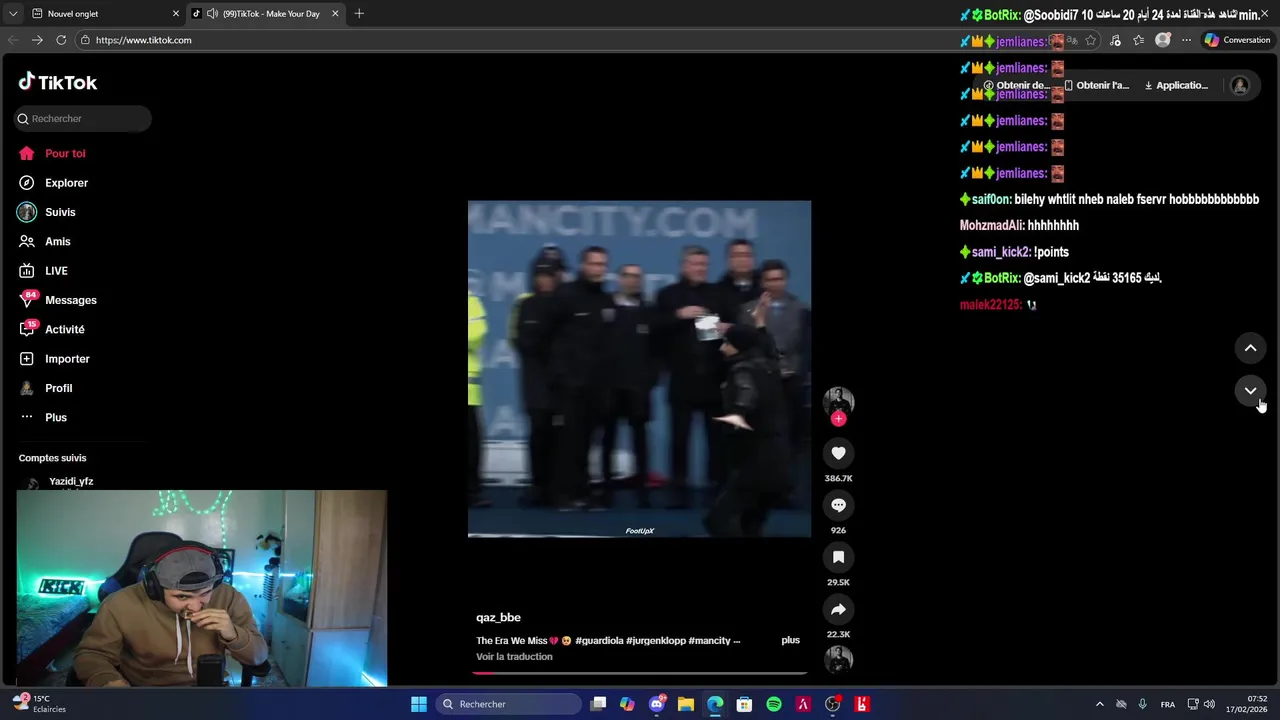Expand caption with the plus link
1280x720 pixels.
pos(790,640)
